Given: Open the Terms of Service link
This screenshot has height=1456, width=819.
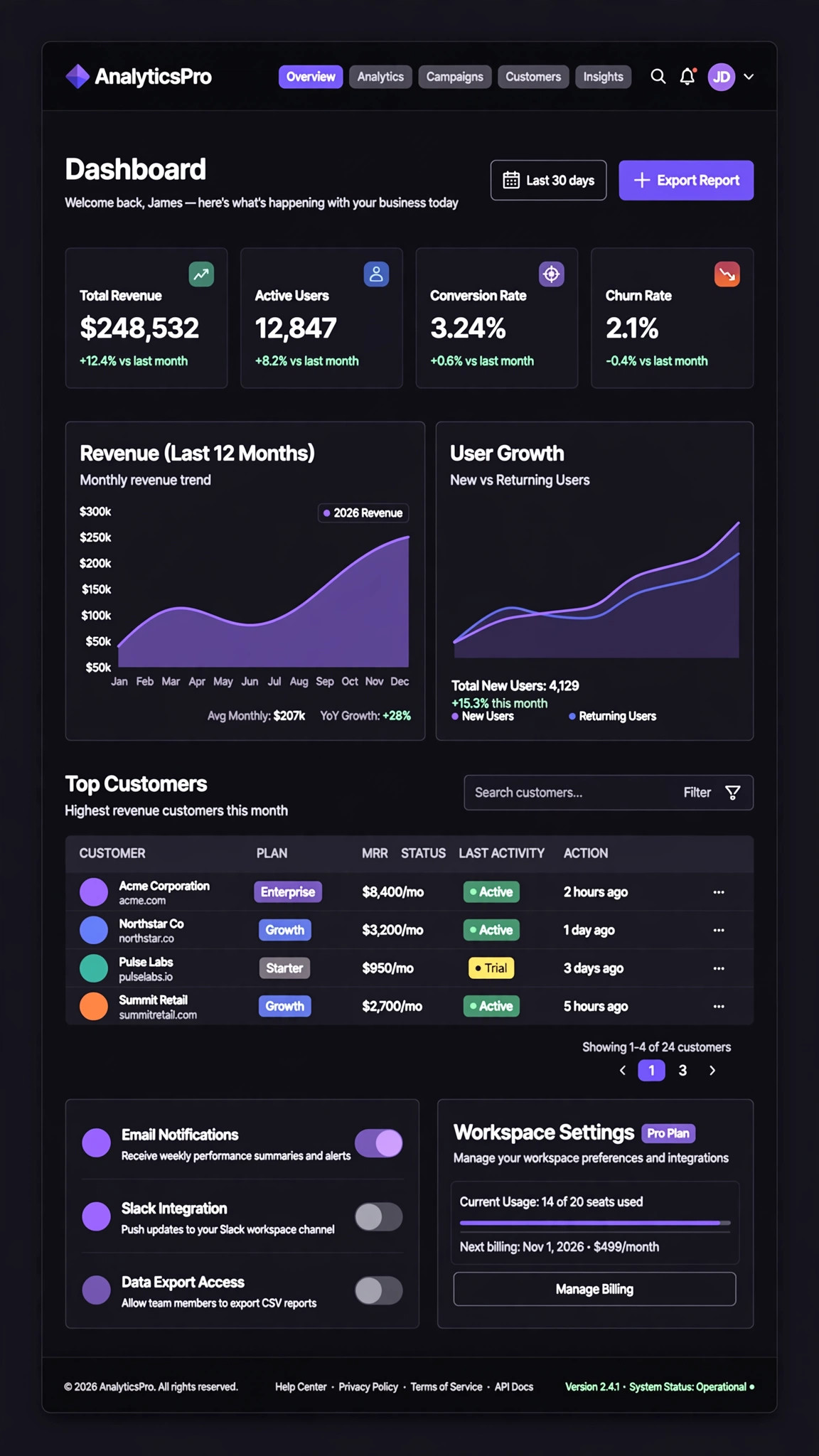Looking at the screenshot, I should (446, 1387).
